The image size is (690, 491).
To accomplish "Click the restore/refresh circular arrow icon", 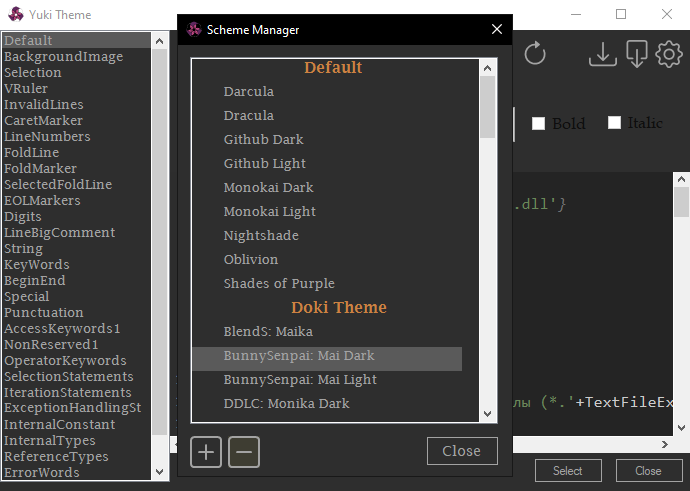I will (x=535, y=54).
